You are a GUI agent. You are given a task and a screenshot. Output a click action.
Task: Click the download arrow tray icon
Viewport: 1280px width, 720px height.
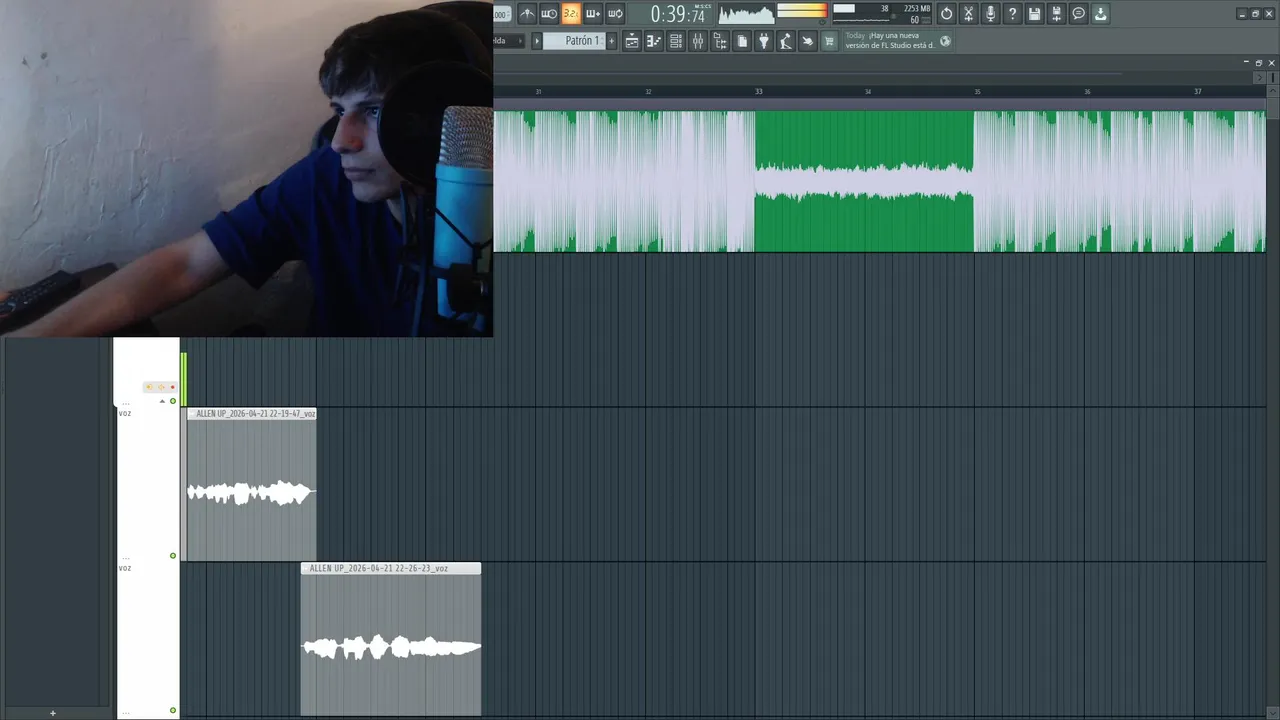tap(1100, 13)
